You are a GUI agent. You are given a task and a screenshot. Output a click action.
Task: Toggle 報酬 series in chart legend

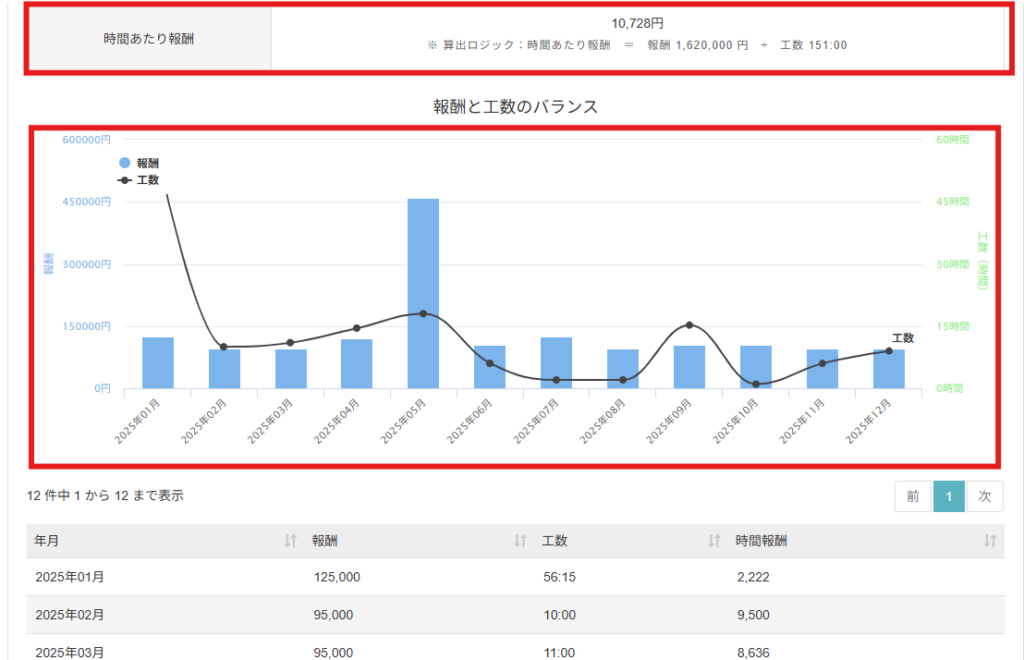click(x=139, y=162)
